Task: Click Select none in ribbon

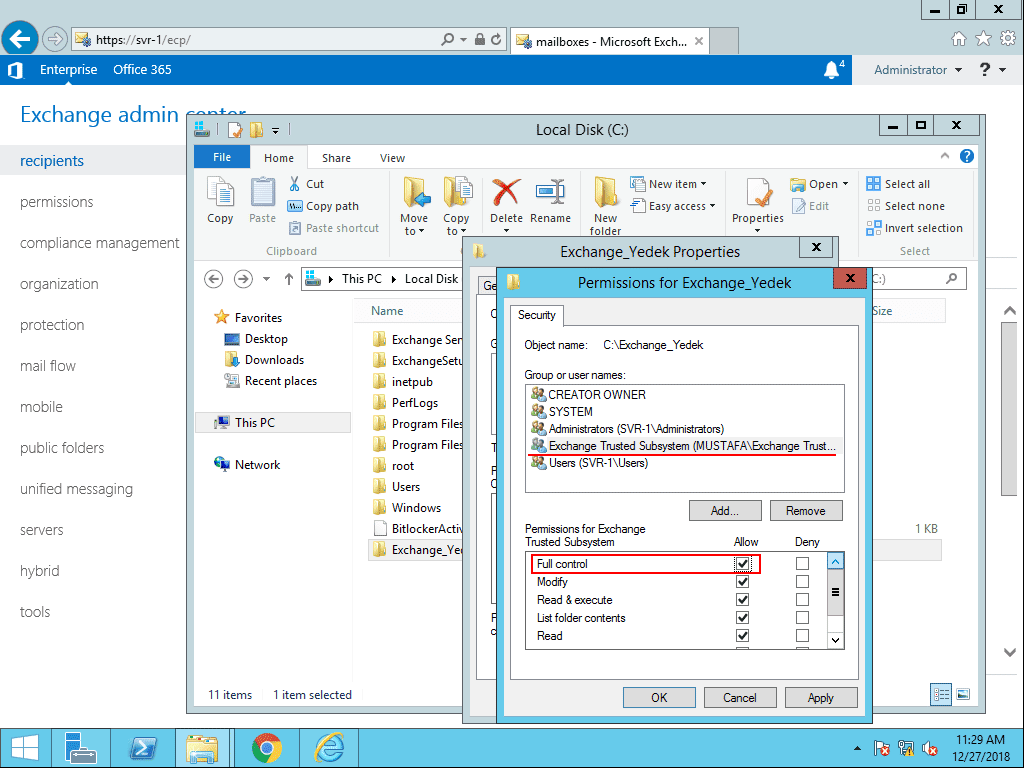Action: point(906,206)
